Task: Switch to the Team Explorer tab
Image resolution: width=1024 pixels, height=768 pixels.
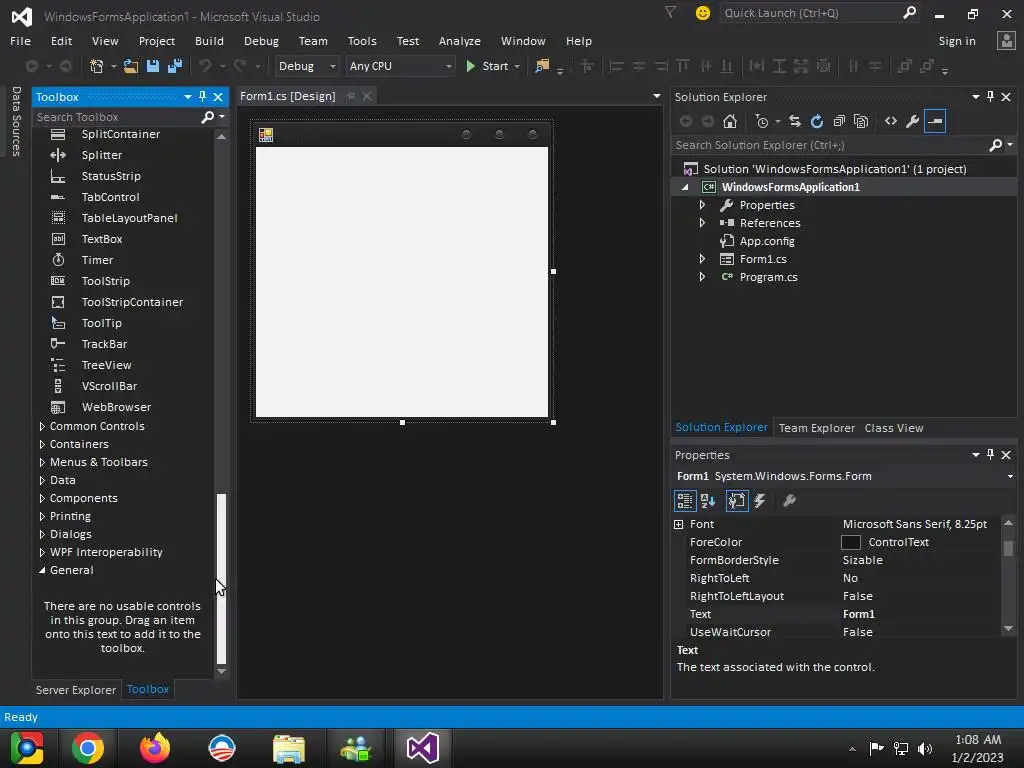Action: [816, 428]
